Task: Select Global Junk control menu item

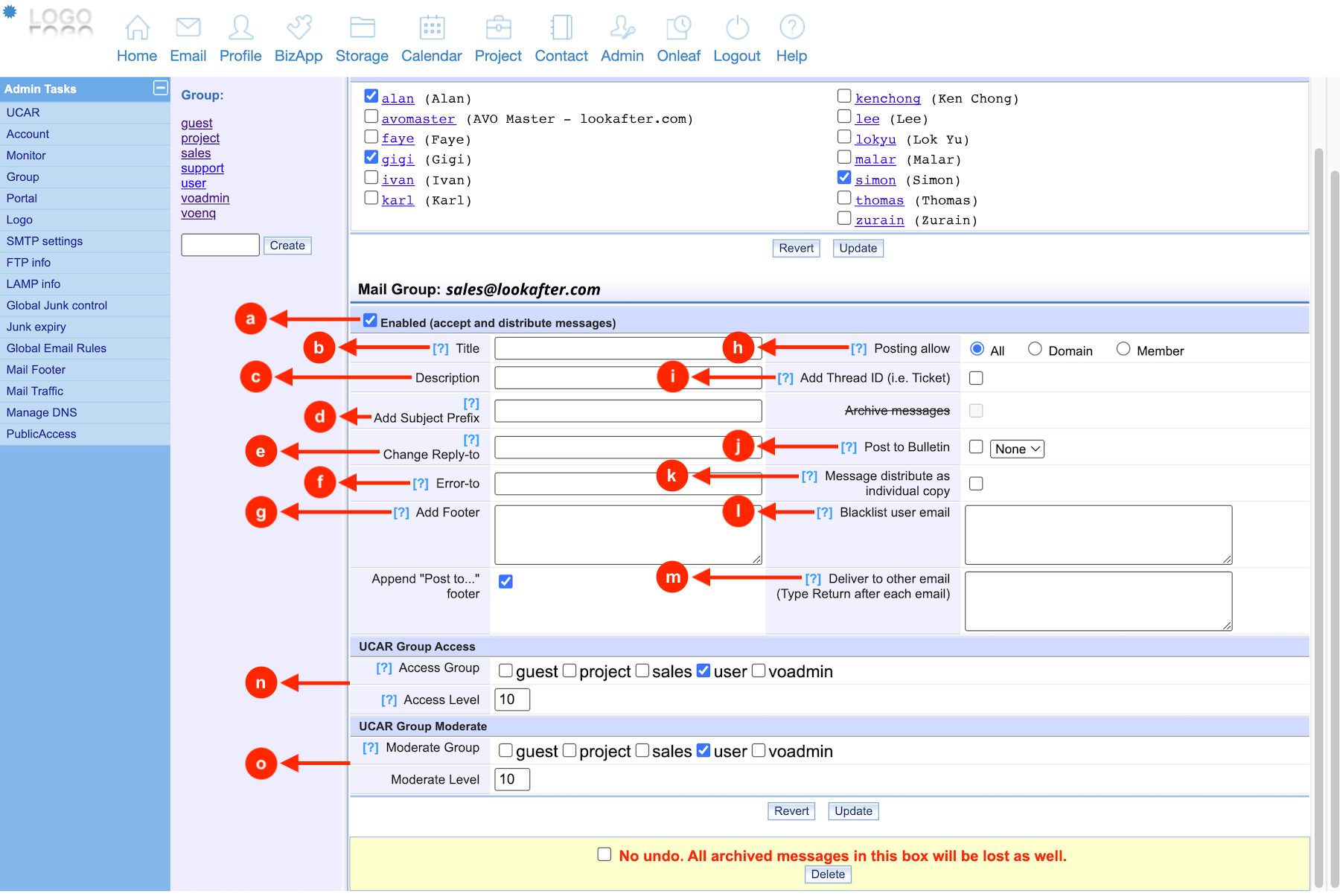Action: 57,305
